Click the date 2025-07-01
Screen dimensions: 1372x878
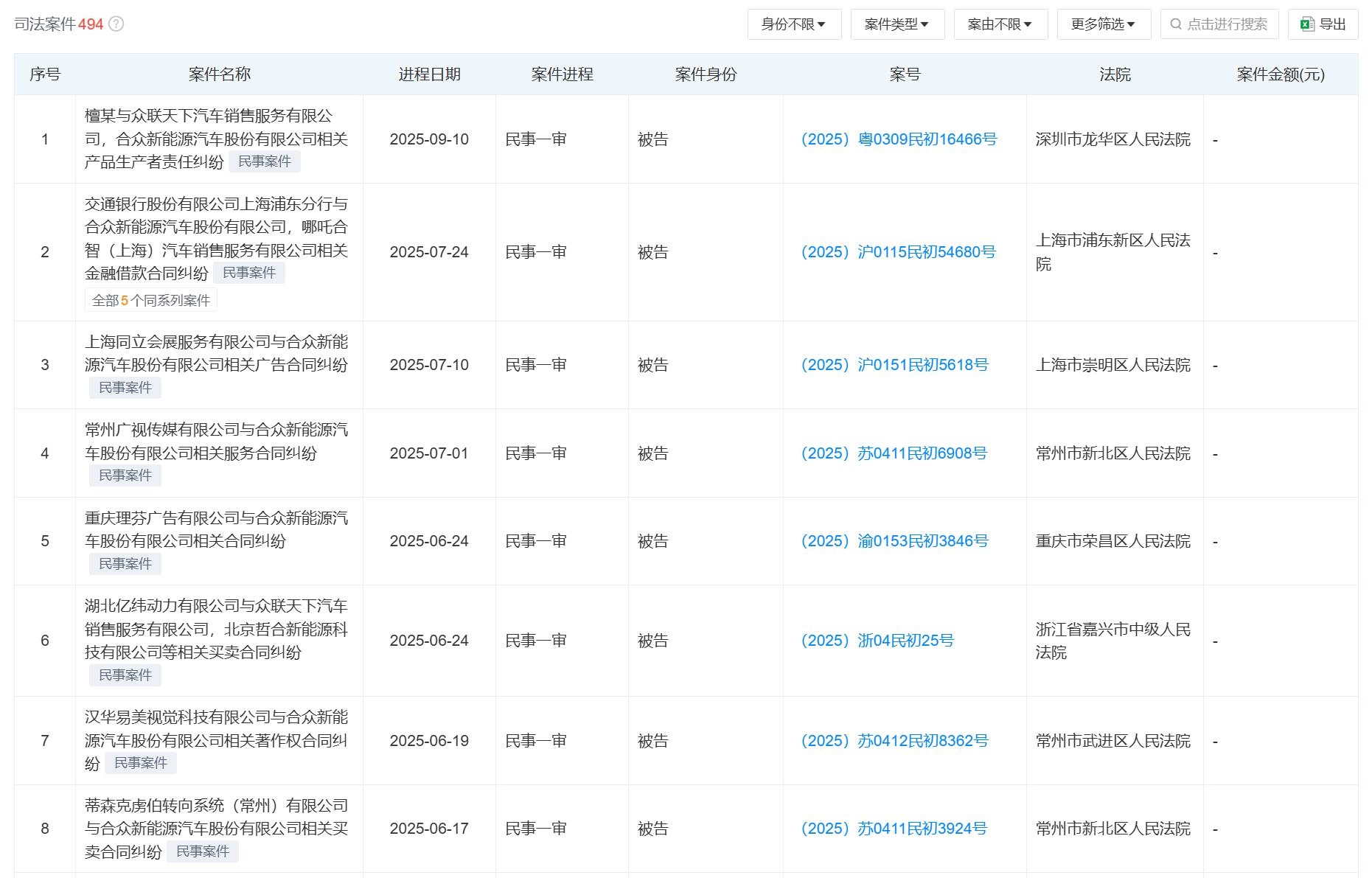pyautogui.click(x=429, y=453)
